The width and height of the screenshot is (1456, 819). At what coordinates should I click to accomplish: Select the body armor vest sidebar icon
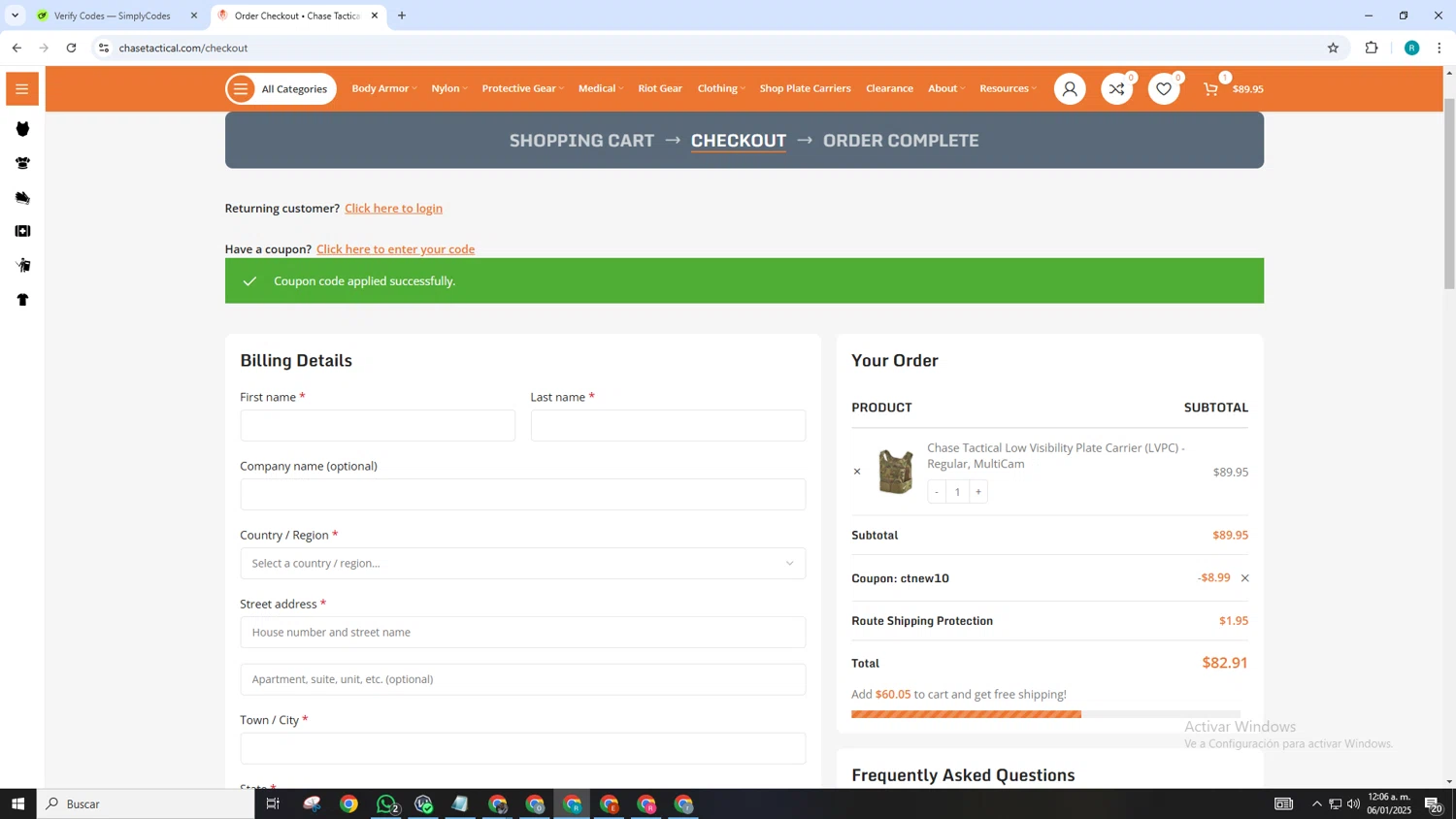pyautogui.click(x=22, y=129)
